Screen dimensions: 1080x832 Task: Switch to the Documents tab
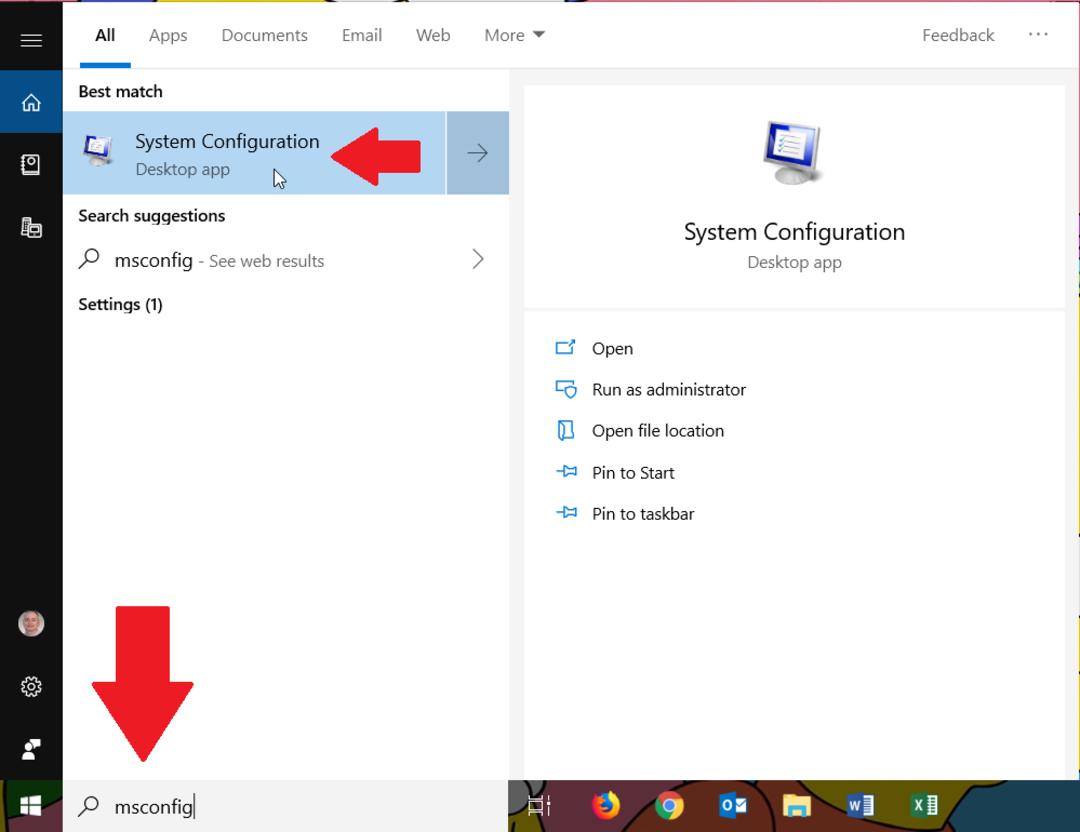(x=264, y=35)
